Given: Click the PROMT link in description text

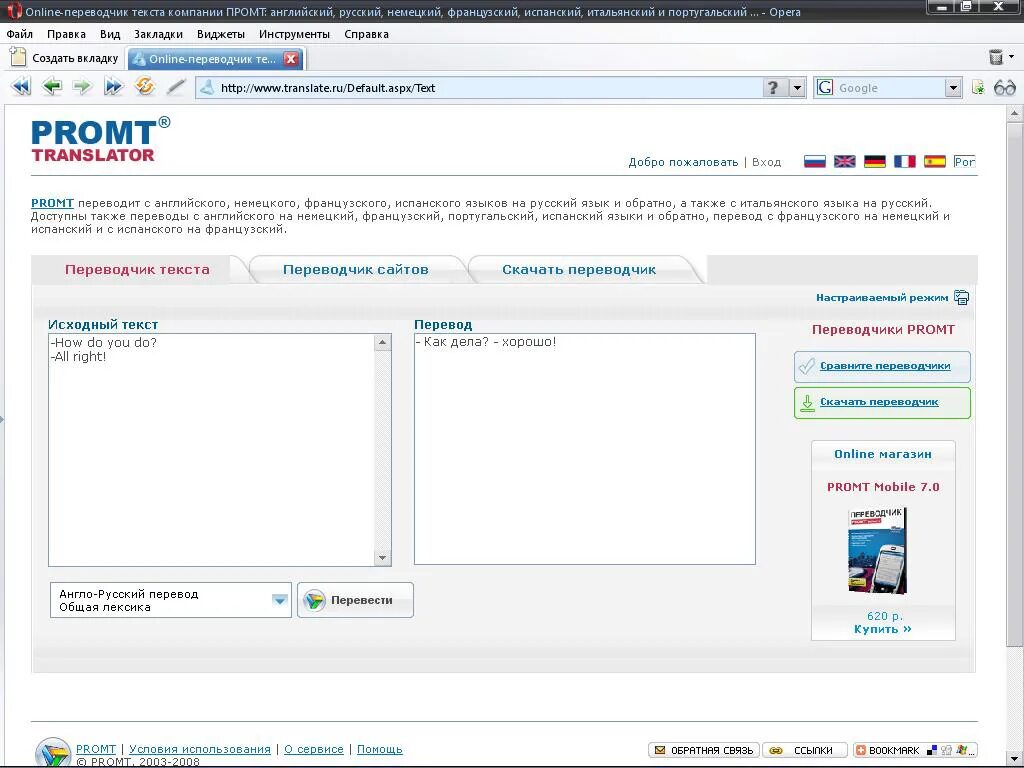Looking at the screenshot, I should coord(52,203).
